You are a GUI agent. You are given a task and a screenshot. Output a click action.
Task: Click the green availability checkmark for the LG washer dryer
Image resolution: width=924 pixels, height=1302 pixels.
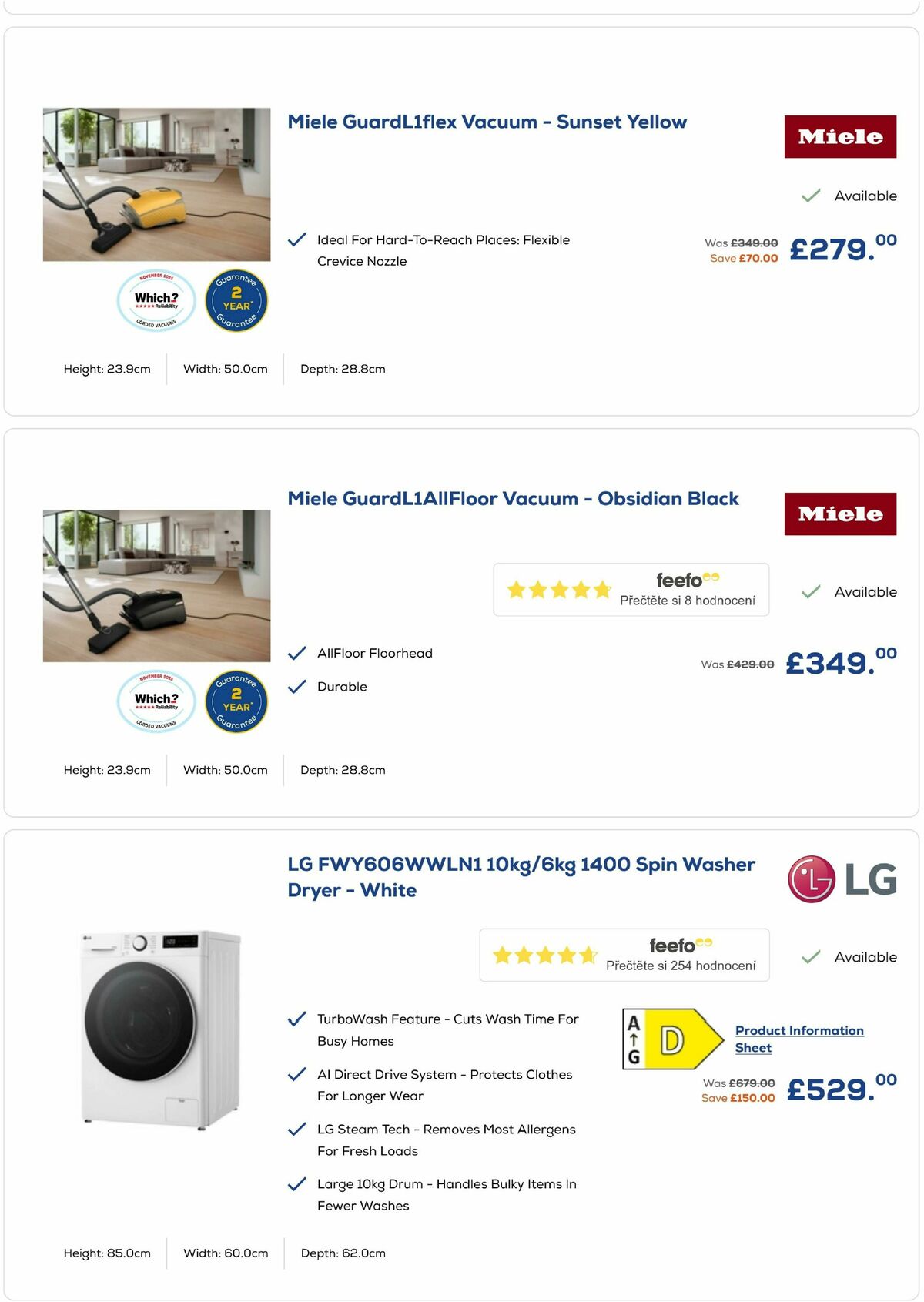[810, 957]
